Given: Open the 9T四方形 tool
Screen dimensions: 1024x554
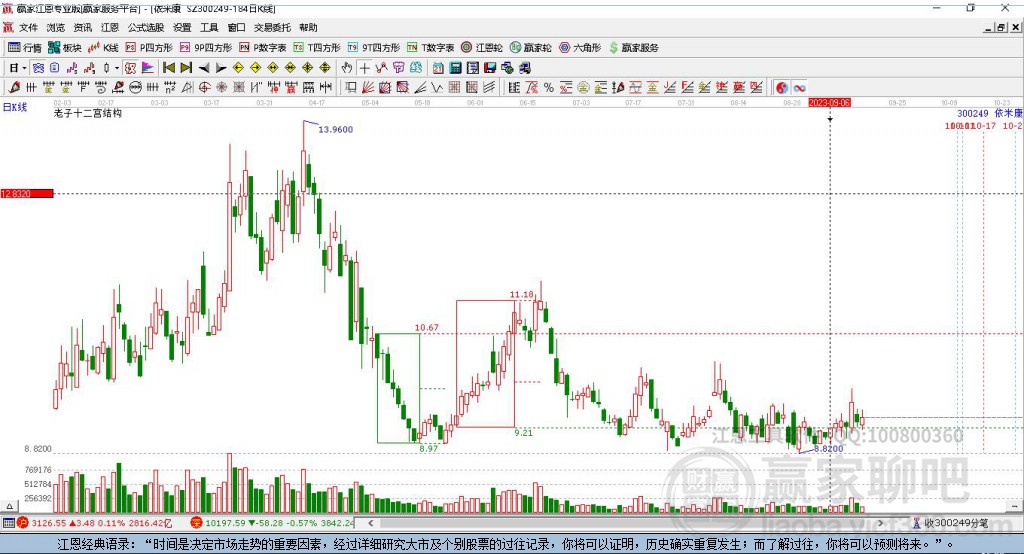Looking at the screenshot, I should point(374,48).
